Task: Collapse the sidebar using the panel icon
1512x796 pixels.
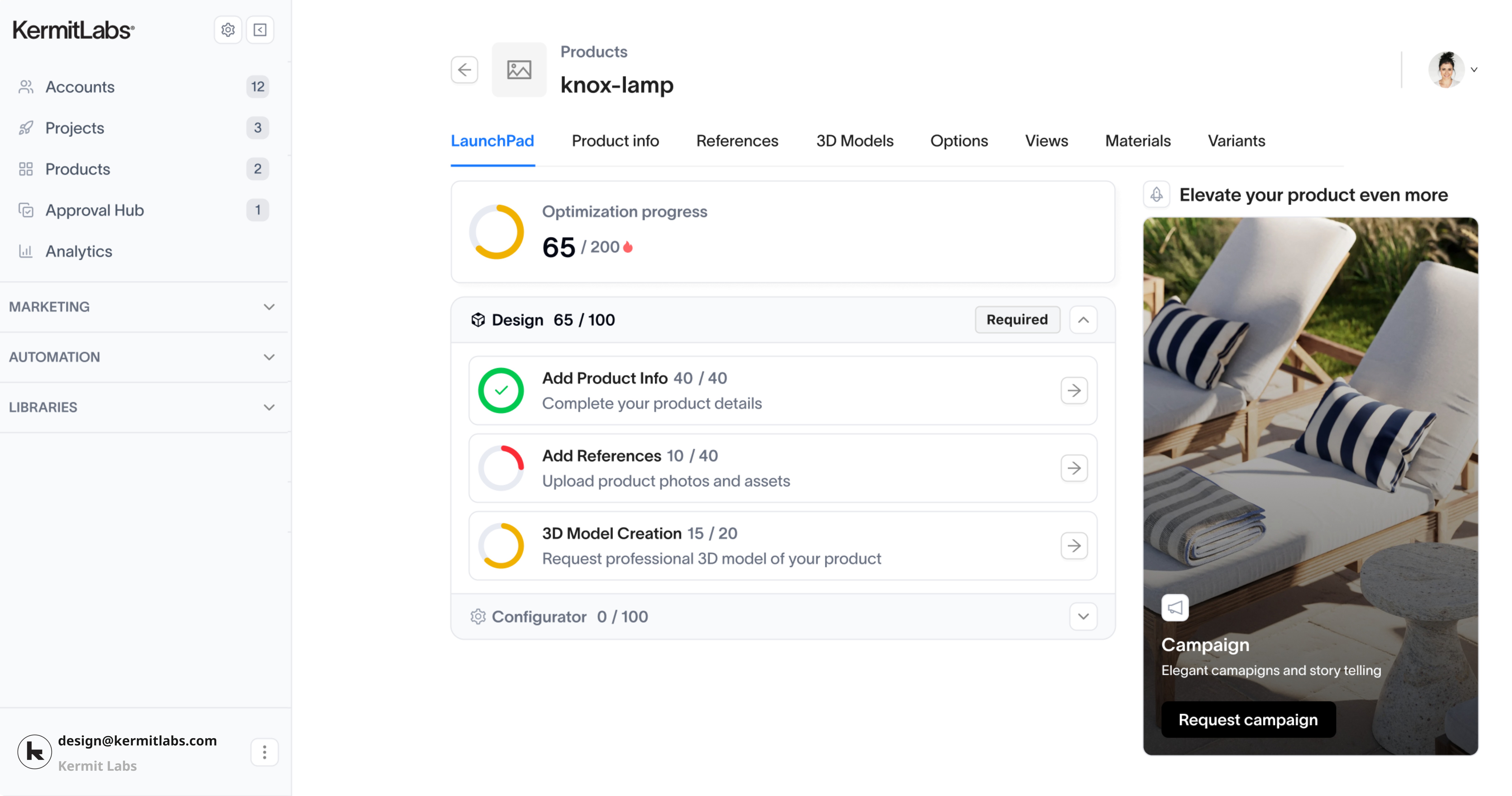Action: tap(260, 30)
